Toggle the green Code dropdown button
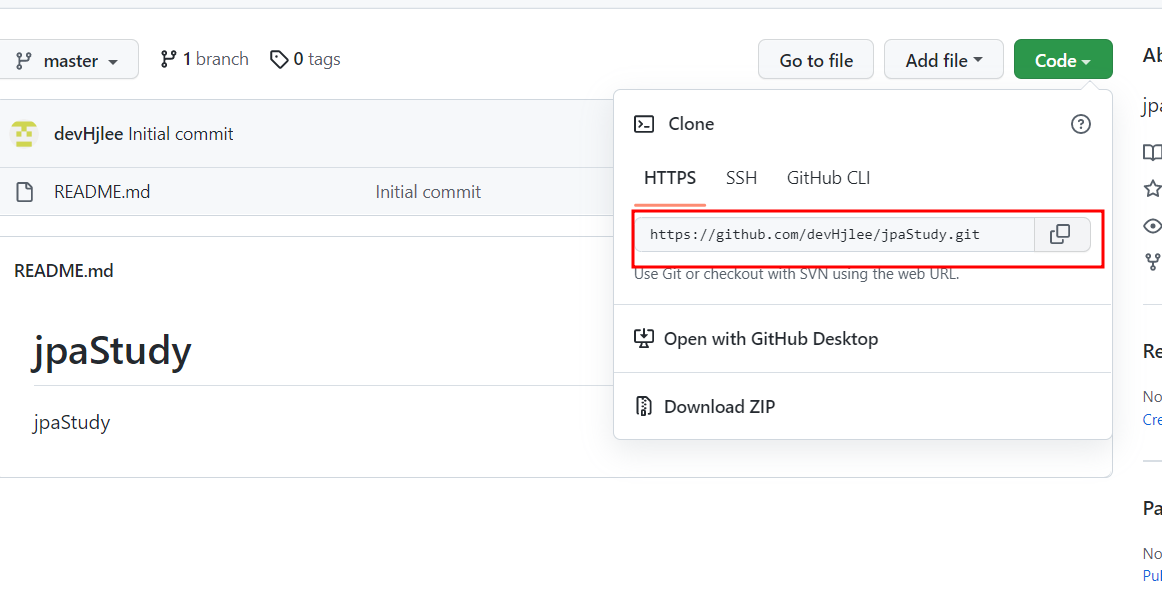Viewport: 1162px width, 590px height. 1063,59
